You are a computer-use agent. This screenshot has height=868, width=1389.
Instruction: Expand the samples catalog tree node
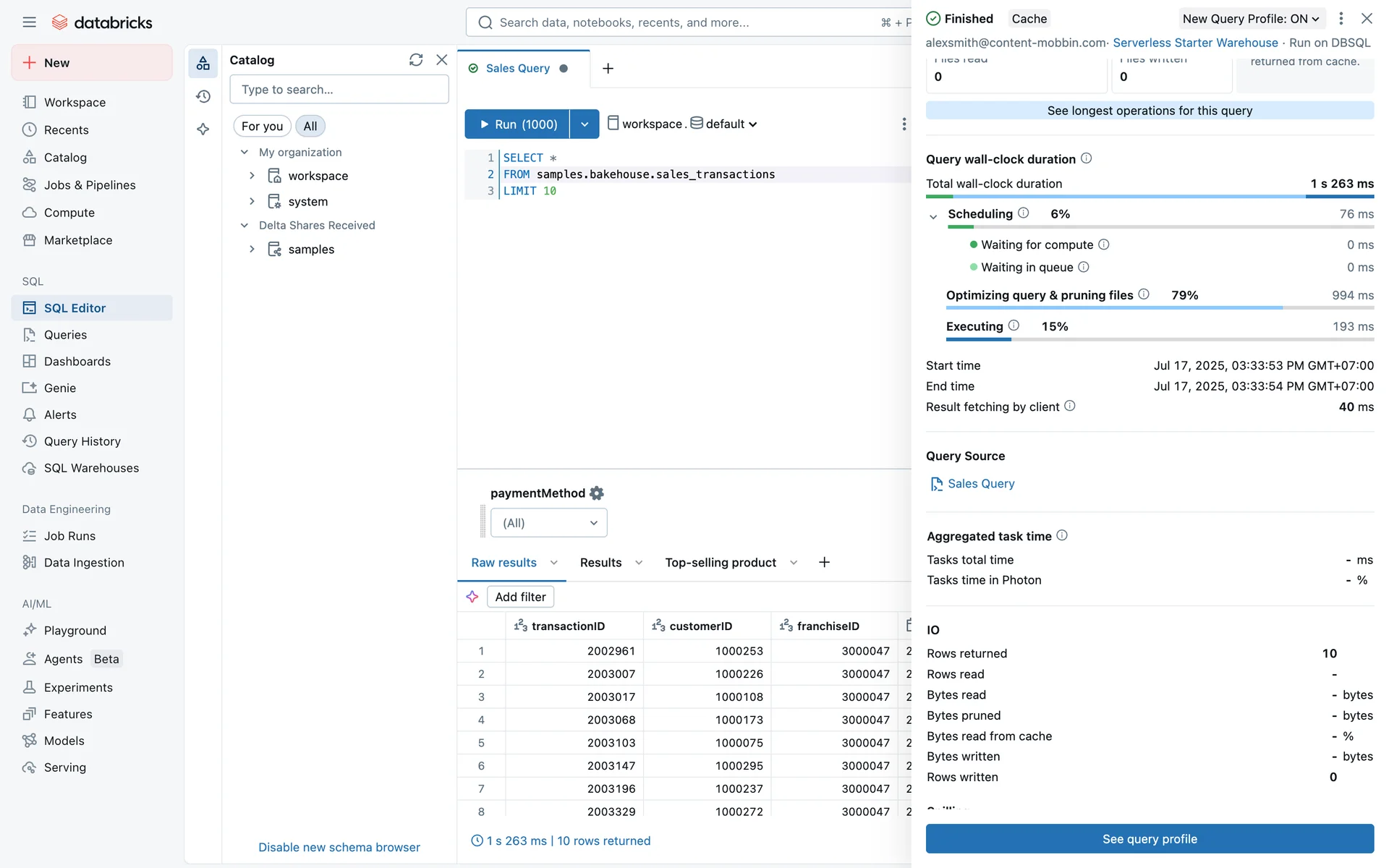[252, 249]
